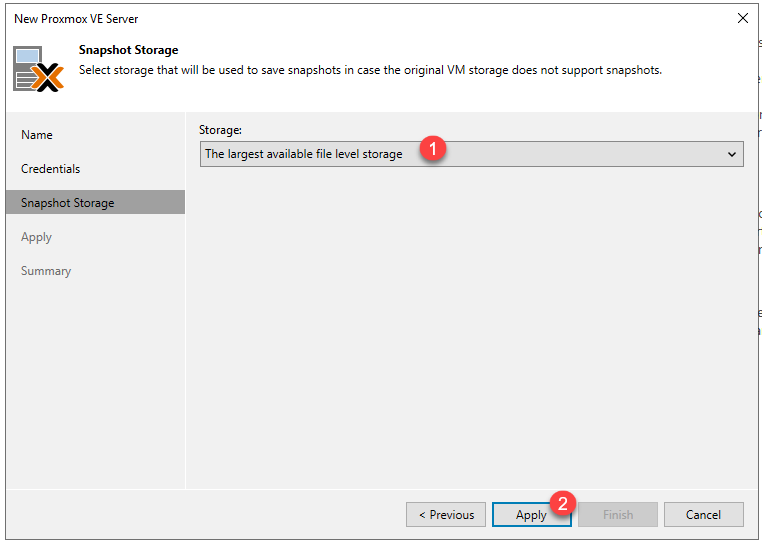
Task: Select the Summary step in sidebar
Action: coord(46,271)
